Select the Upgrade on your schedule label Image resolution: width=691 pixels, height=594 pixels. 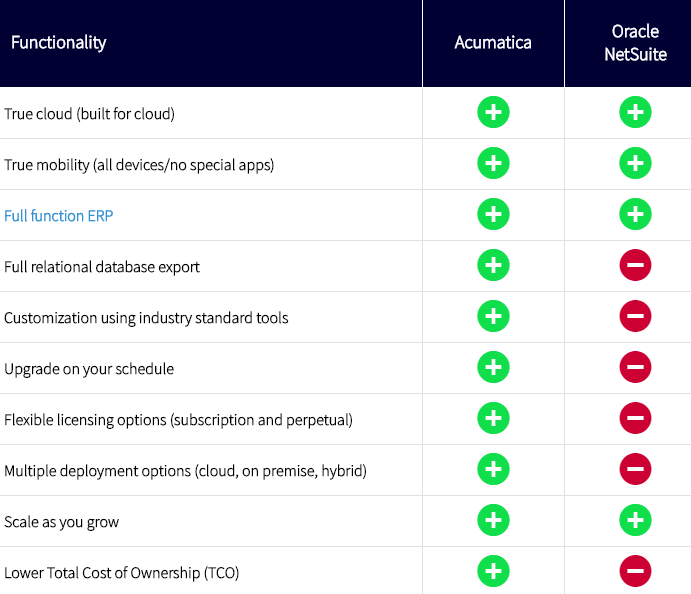click(89, 369)
